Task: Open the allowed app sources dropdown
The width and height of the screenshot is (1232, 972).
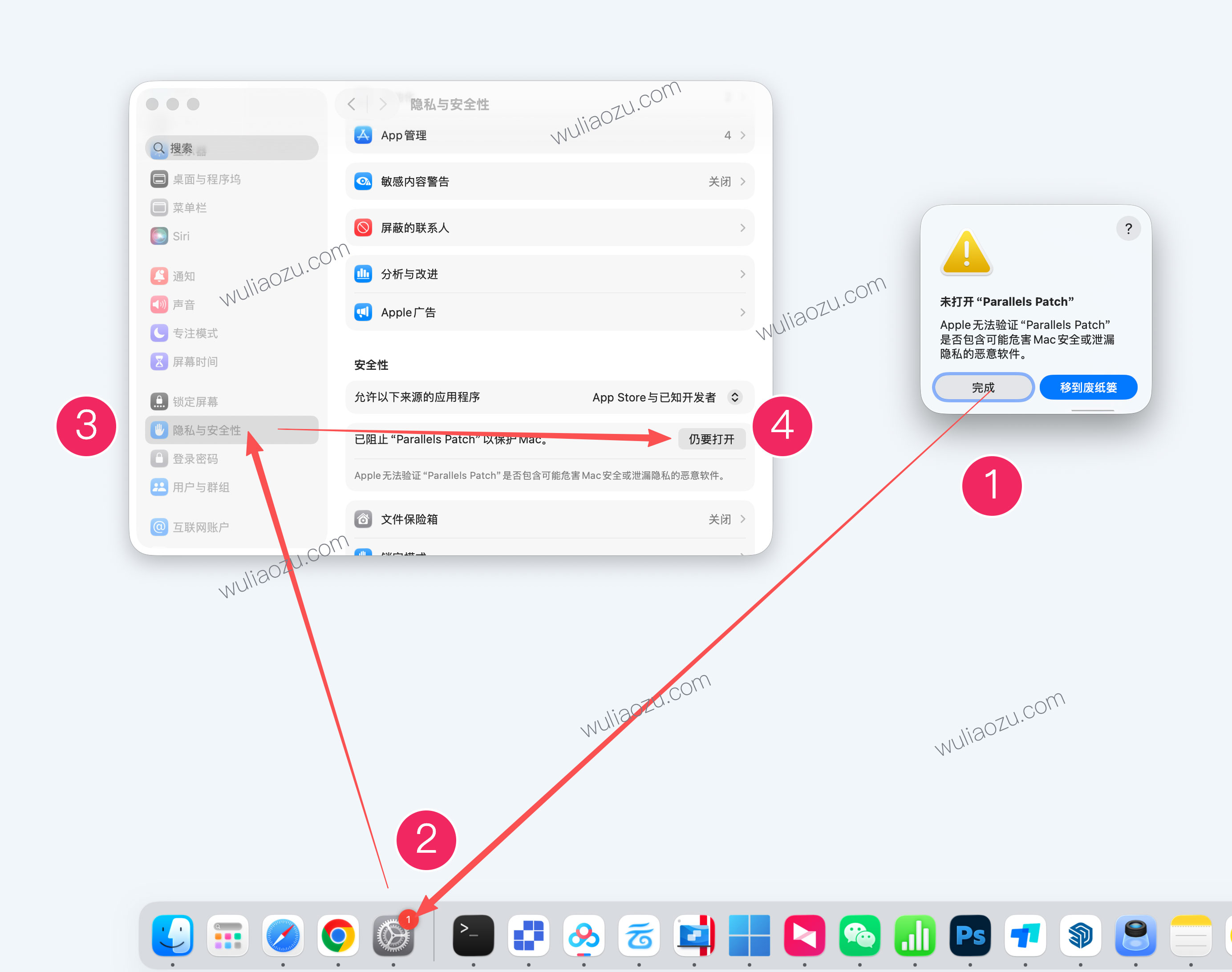Action: [x=735, y=397]
